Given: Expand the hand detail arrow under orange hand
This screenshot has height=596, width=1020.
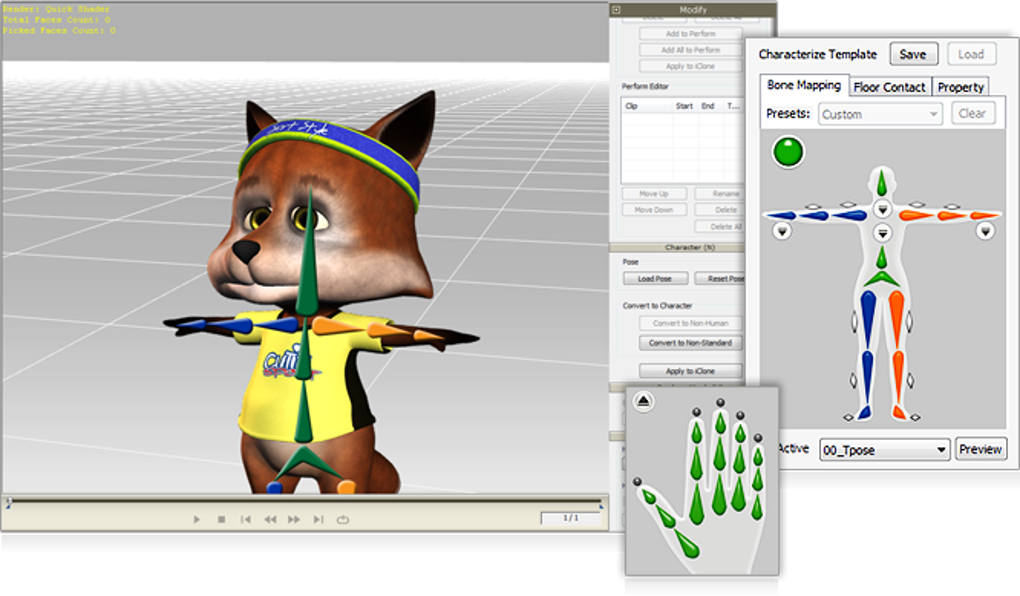Looking at the screenshot, I should (986, 231).
